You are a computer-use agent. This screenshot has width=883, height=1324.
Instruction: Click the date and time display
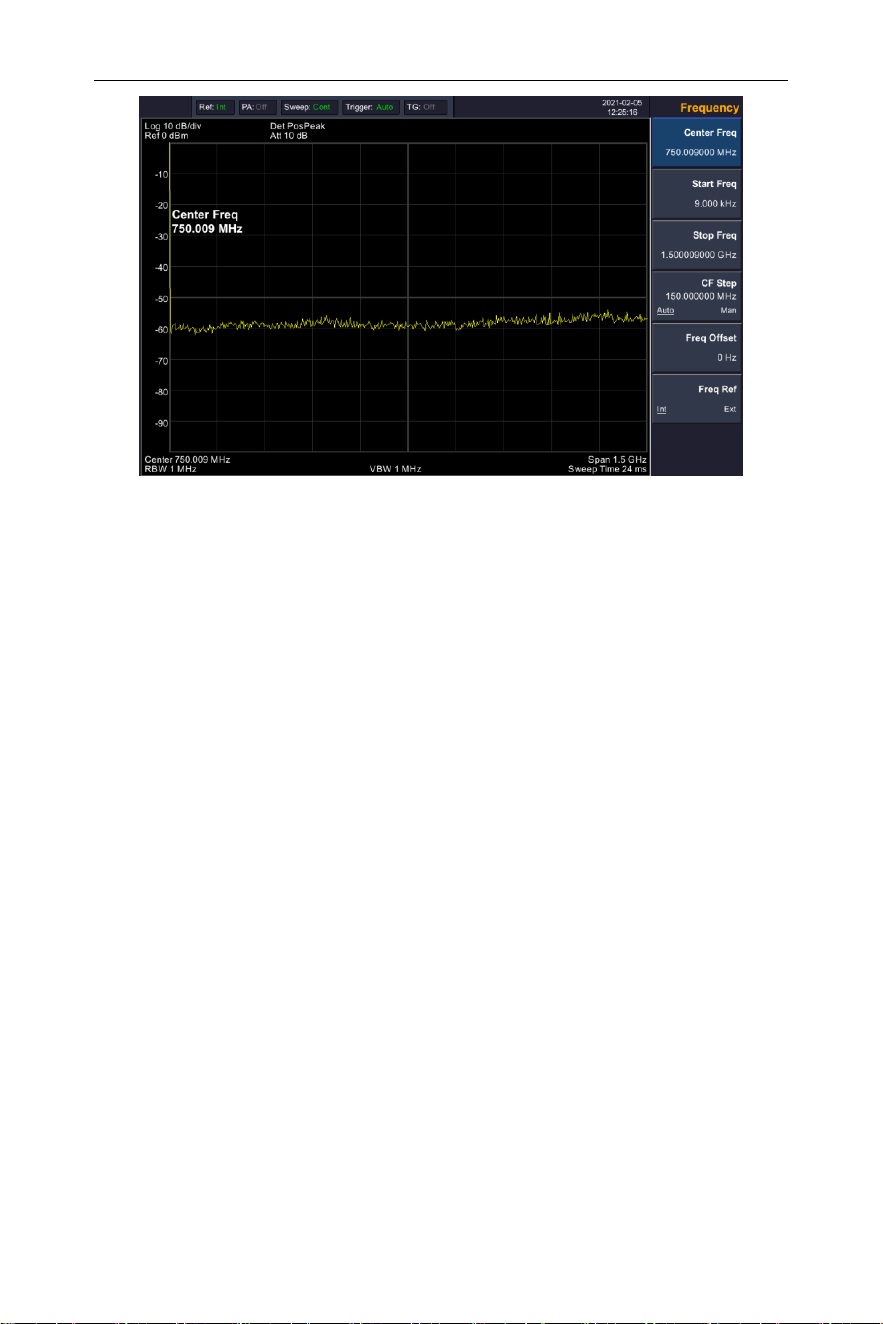621,108
